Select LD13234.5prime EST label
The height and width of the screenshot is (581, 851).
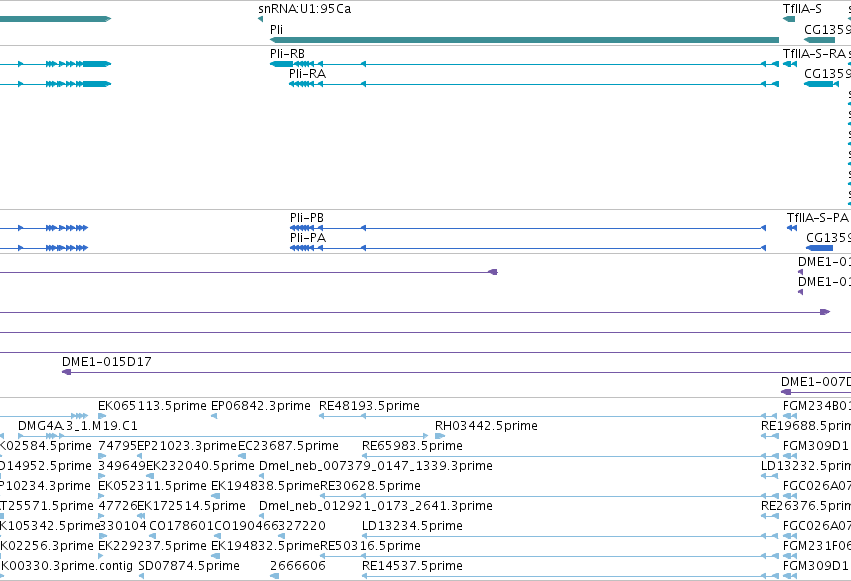412,526
